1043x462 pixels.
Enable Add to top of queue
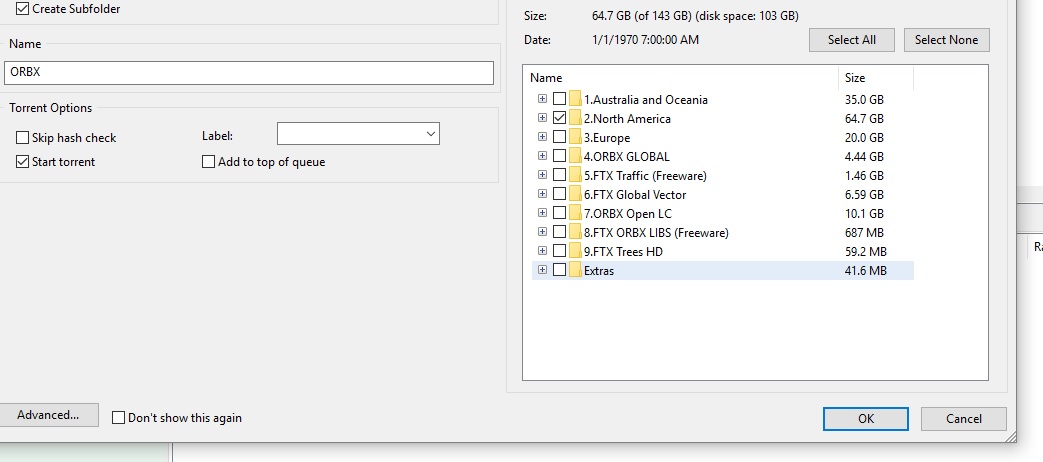[209, 162]
